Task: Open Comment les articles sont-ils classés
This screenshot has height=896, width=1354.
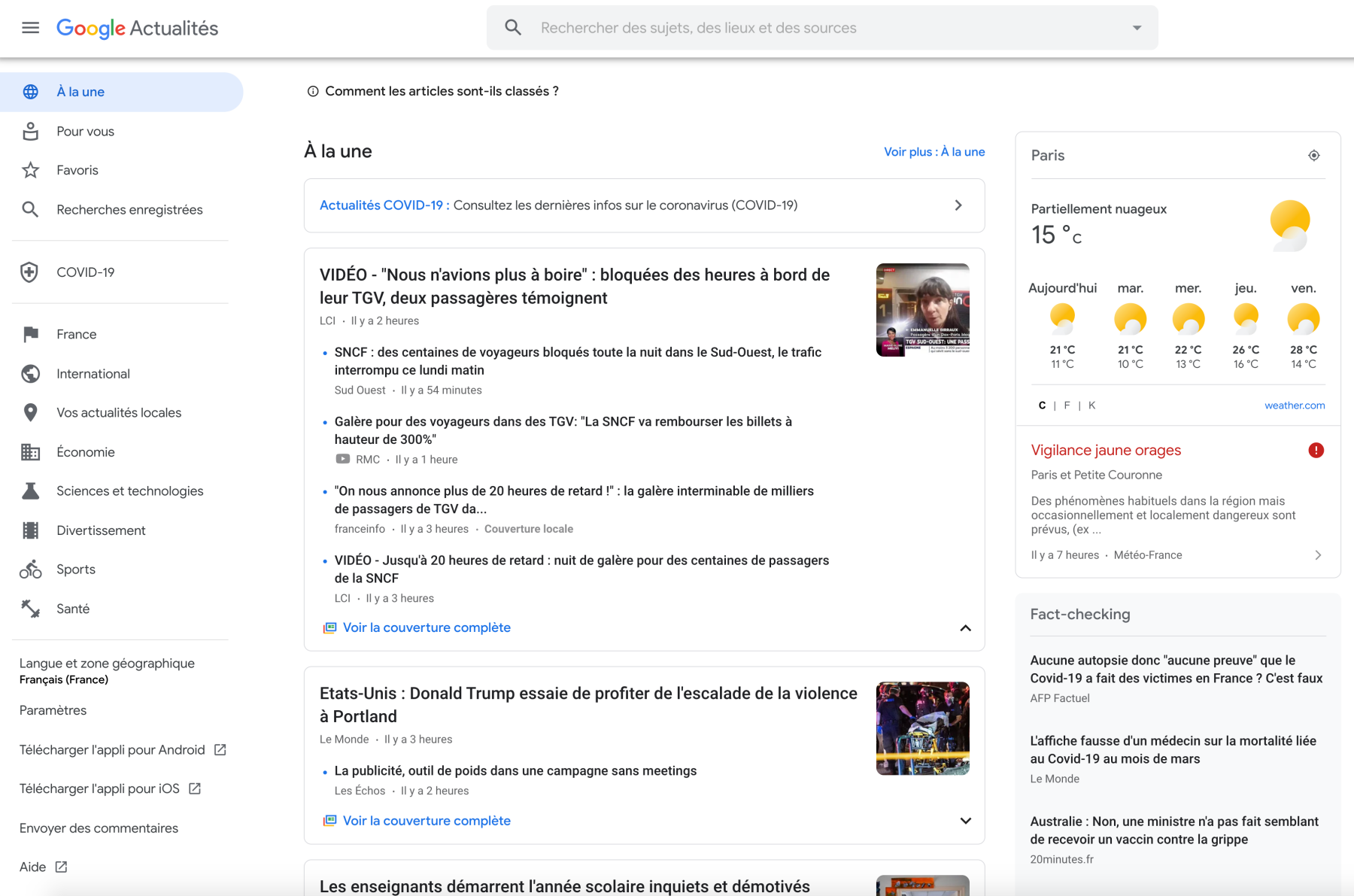Action: click(442, 91)
